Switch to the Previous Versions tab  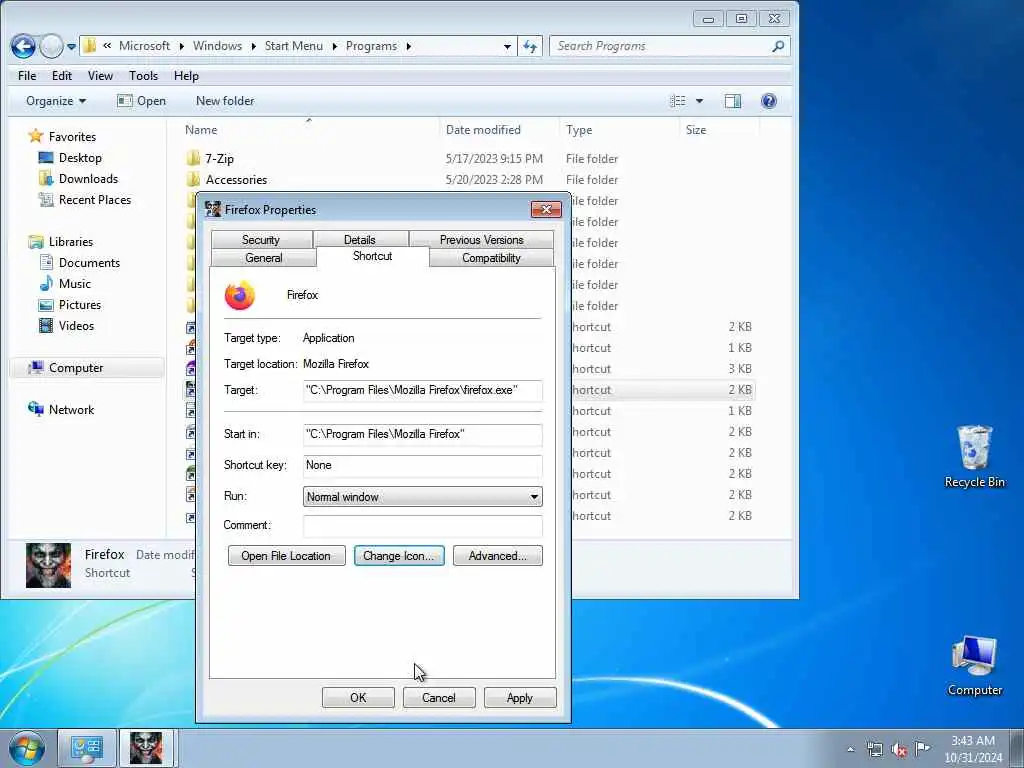click(481, 240)
